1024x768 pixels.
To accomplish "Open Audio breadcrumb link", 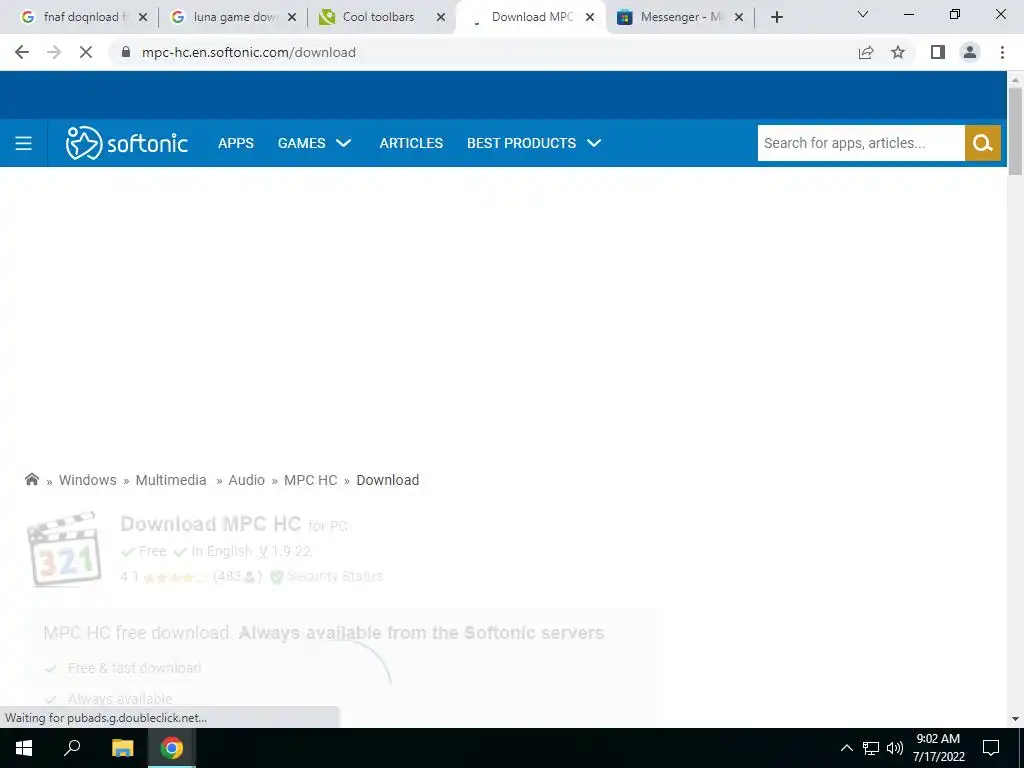I will click(x=246, y=480).
